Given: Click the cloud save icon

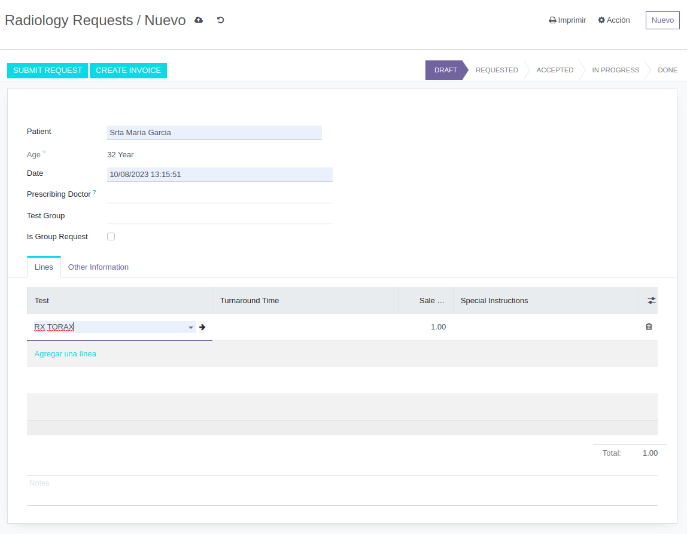Looking at the screenshot, I should tap(199, 20).
